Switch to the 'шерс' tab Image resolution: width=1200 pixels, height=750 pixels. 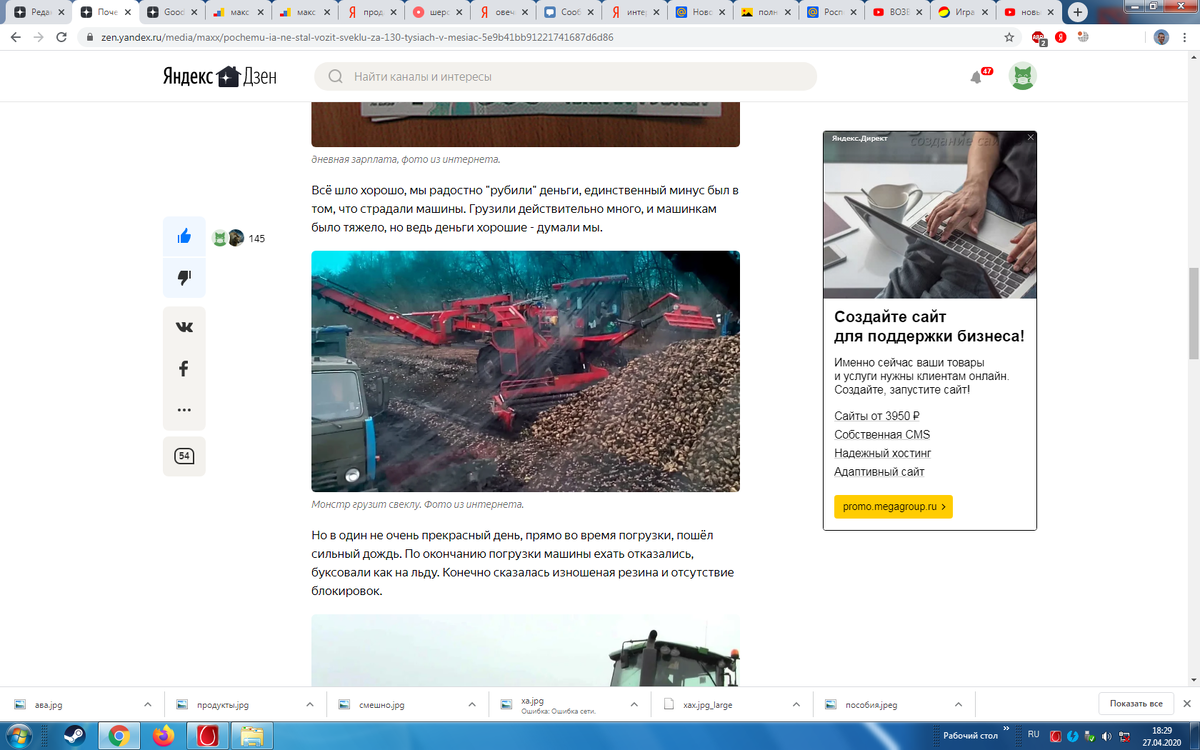(436, 12)
